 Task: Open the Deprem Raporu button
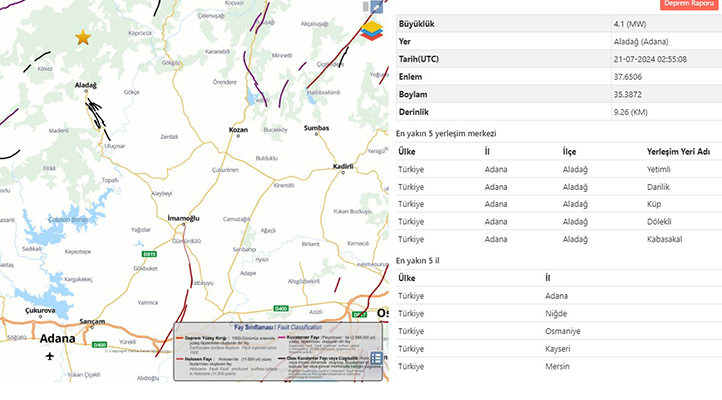(x=689, y=4)
